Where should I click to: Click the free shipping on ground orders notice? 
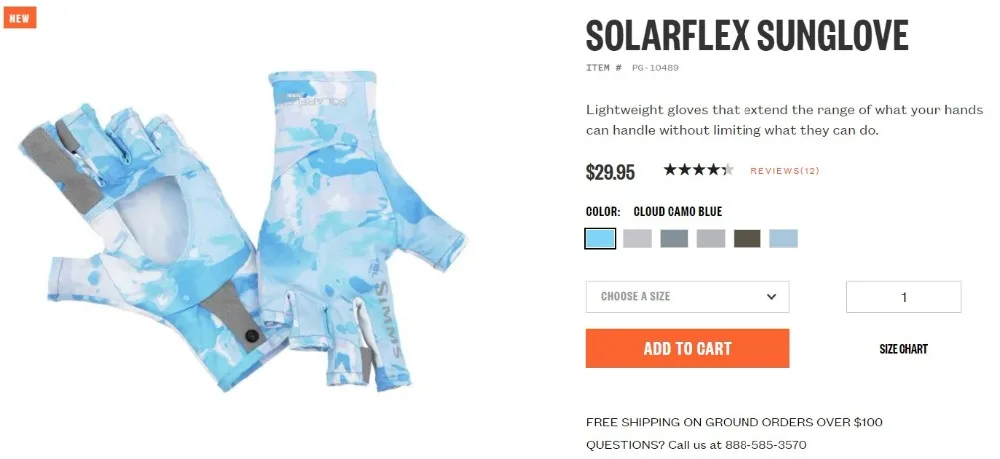point(734,422)
